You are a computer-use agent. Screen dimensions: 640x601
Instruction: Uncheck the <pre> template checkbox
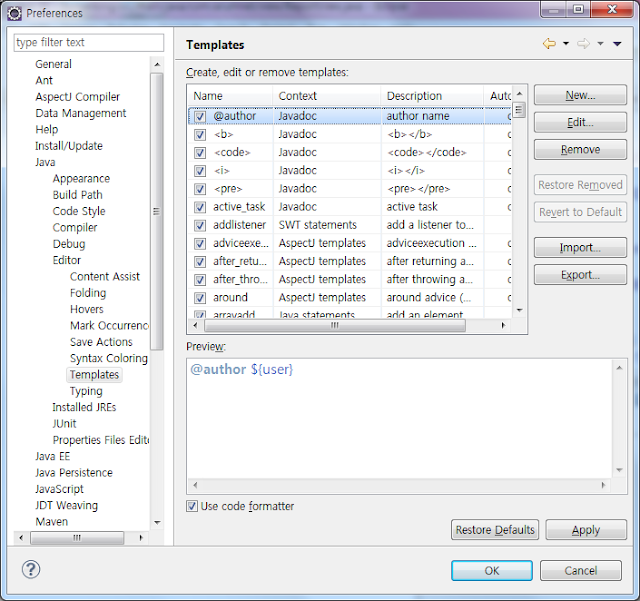(200, 189)
